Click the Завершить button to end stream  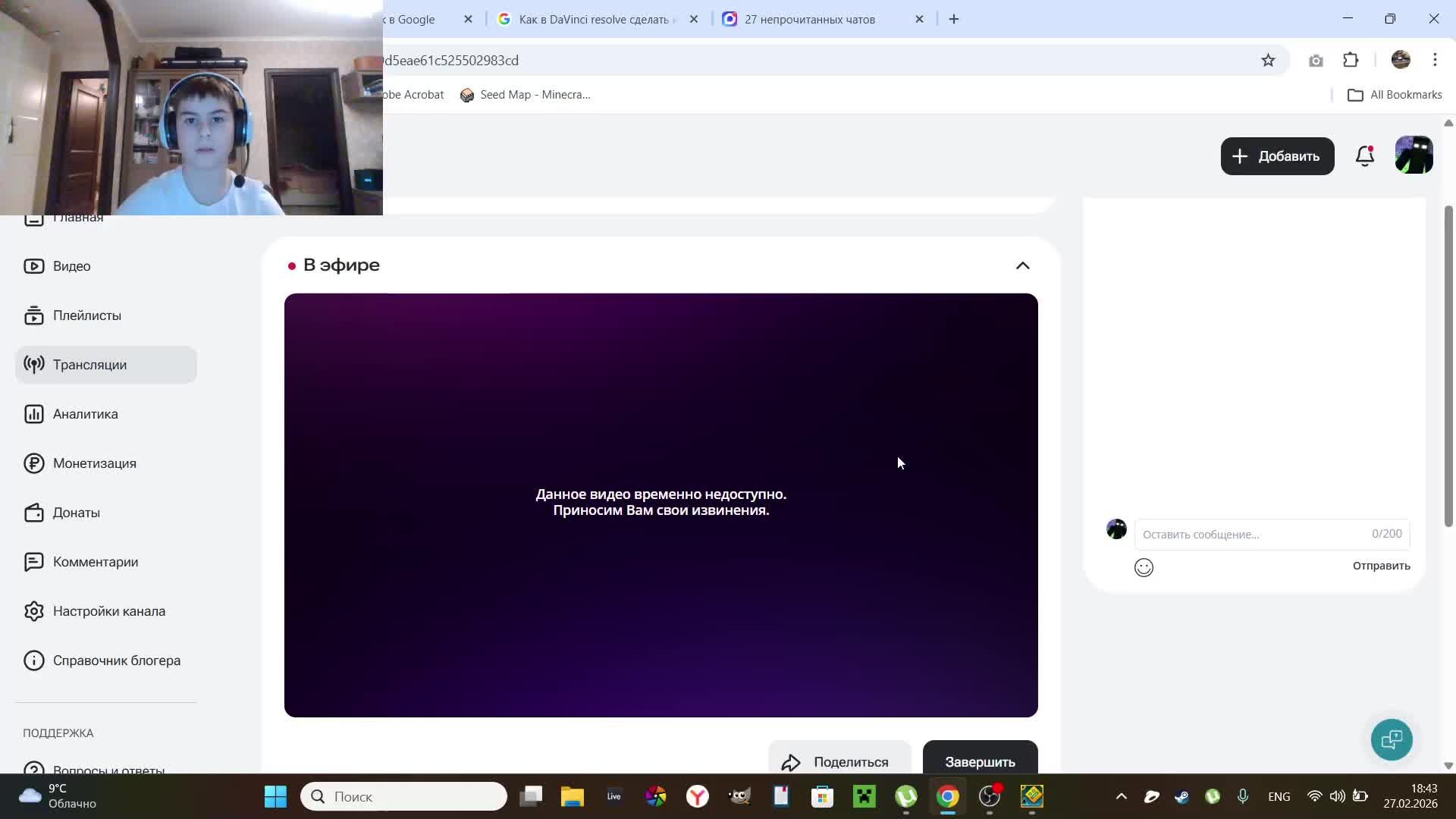coord(980,761)
